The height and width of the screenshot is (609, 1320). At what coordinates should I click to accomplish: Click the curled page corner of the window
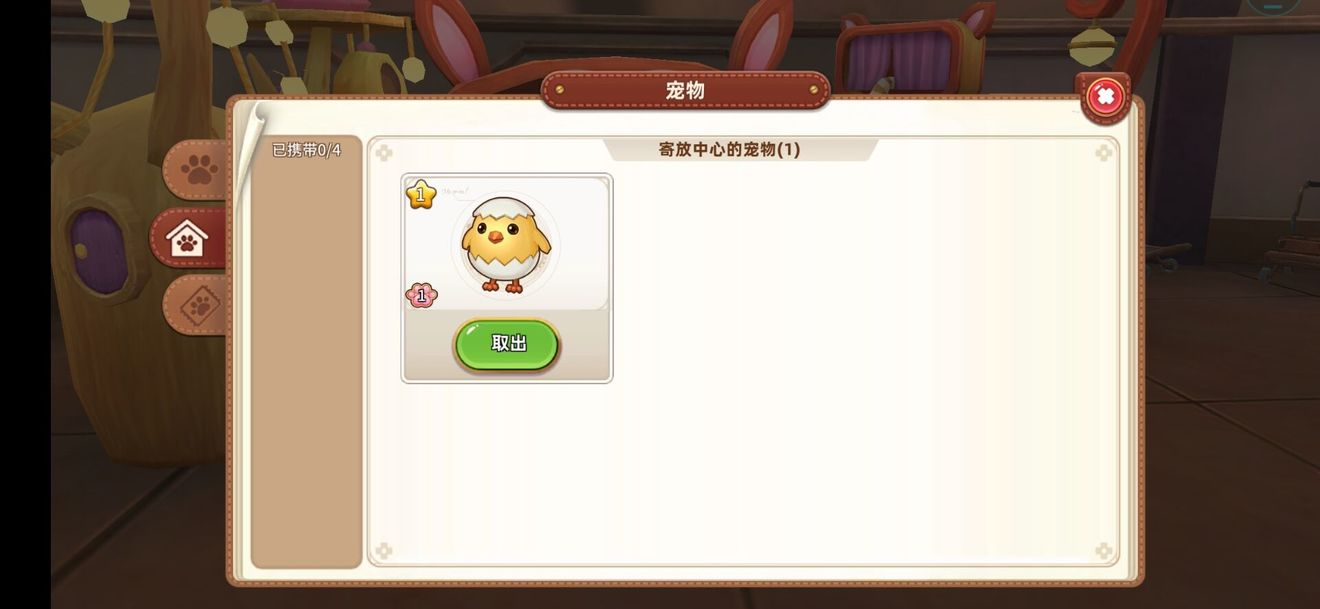coord(250,118)
